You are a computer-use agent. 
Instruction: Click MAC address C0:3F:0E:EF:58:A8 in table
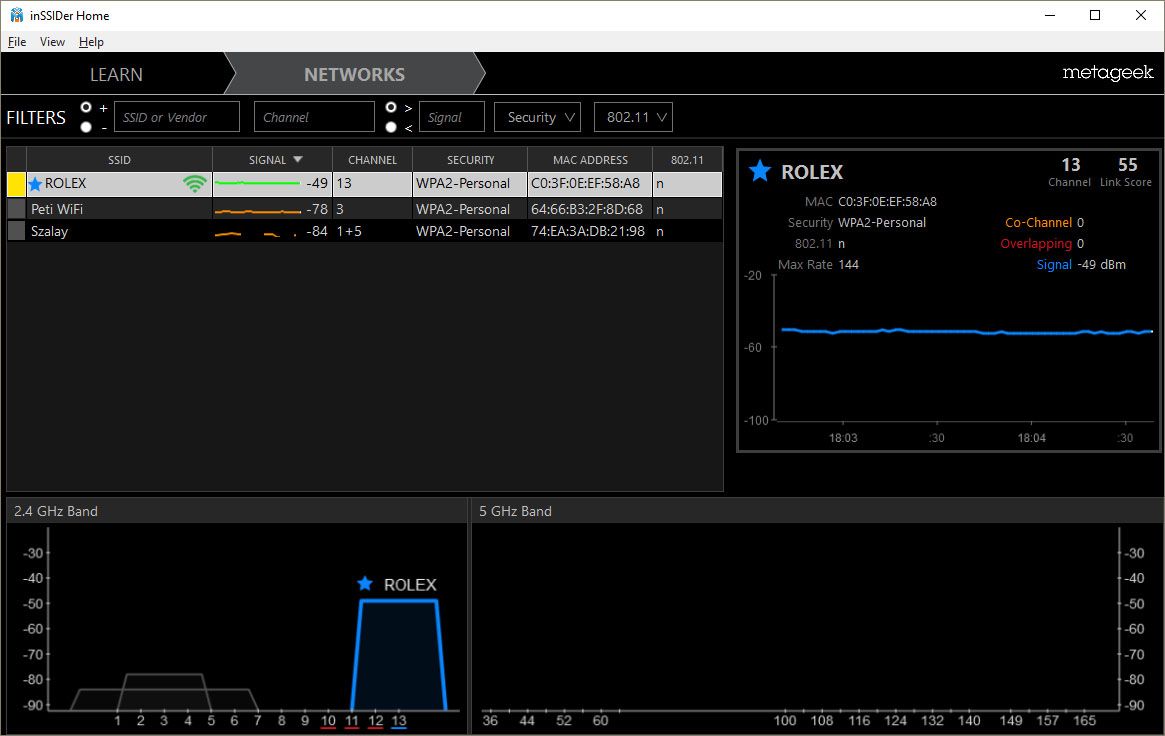585,183
